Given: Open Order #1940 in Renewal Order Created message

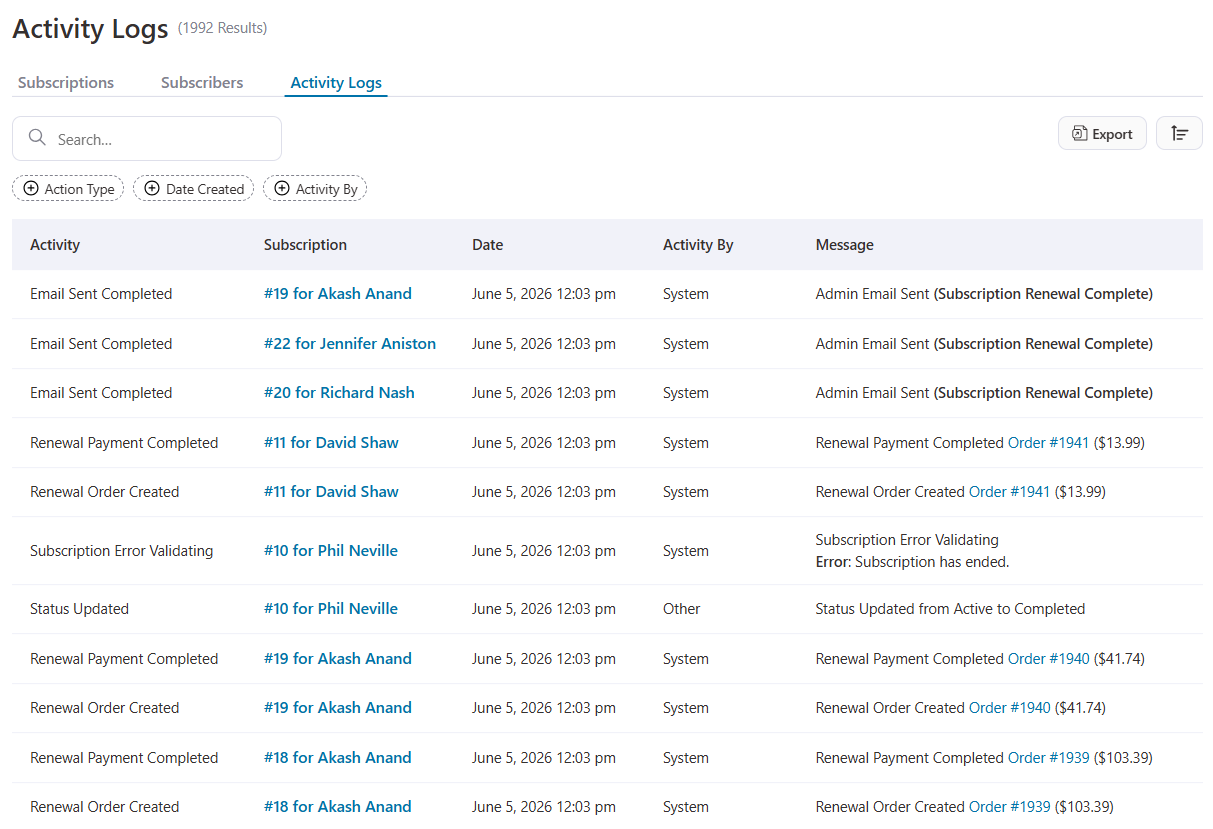Looking at the screenshot, I should 1010,708.
